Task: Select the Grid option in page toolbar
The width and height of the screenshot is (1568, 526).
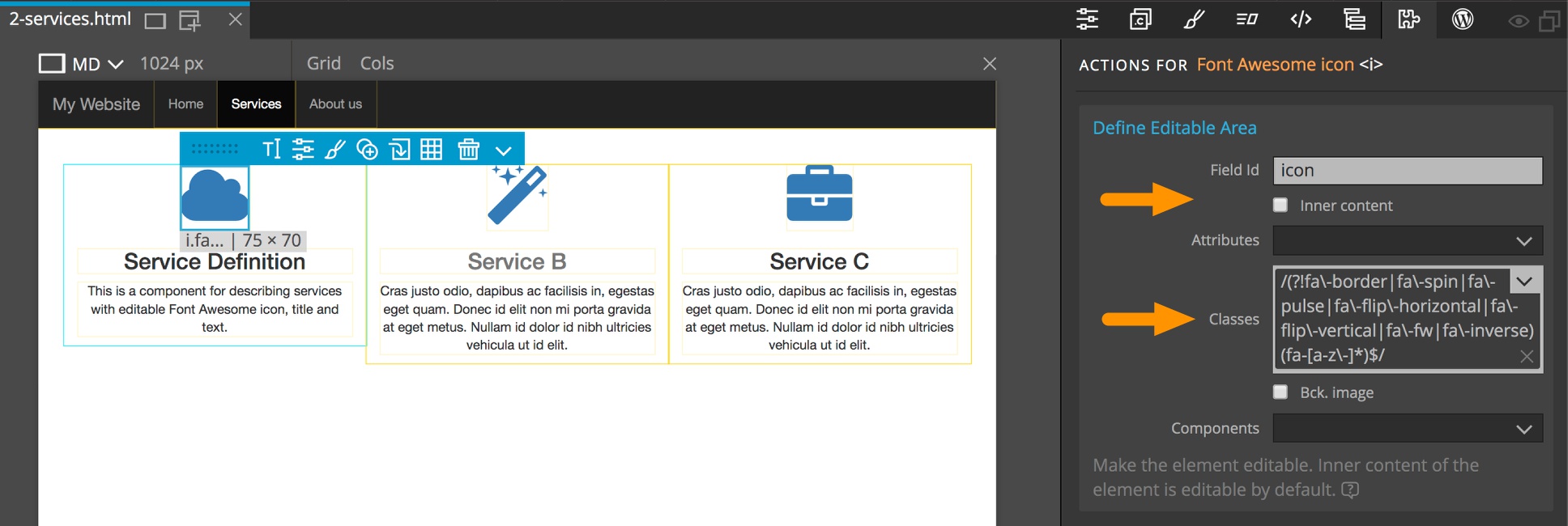Action: (x=324, y=63)
